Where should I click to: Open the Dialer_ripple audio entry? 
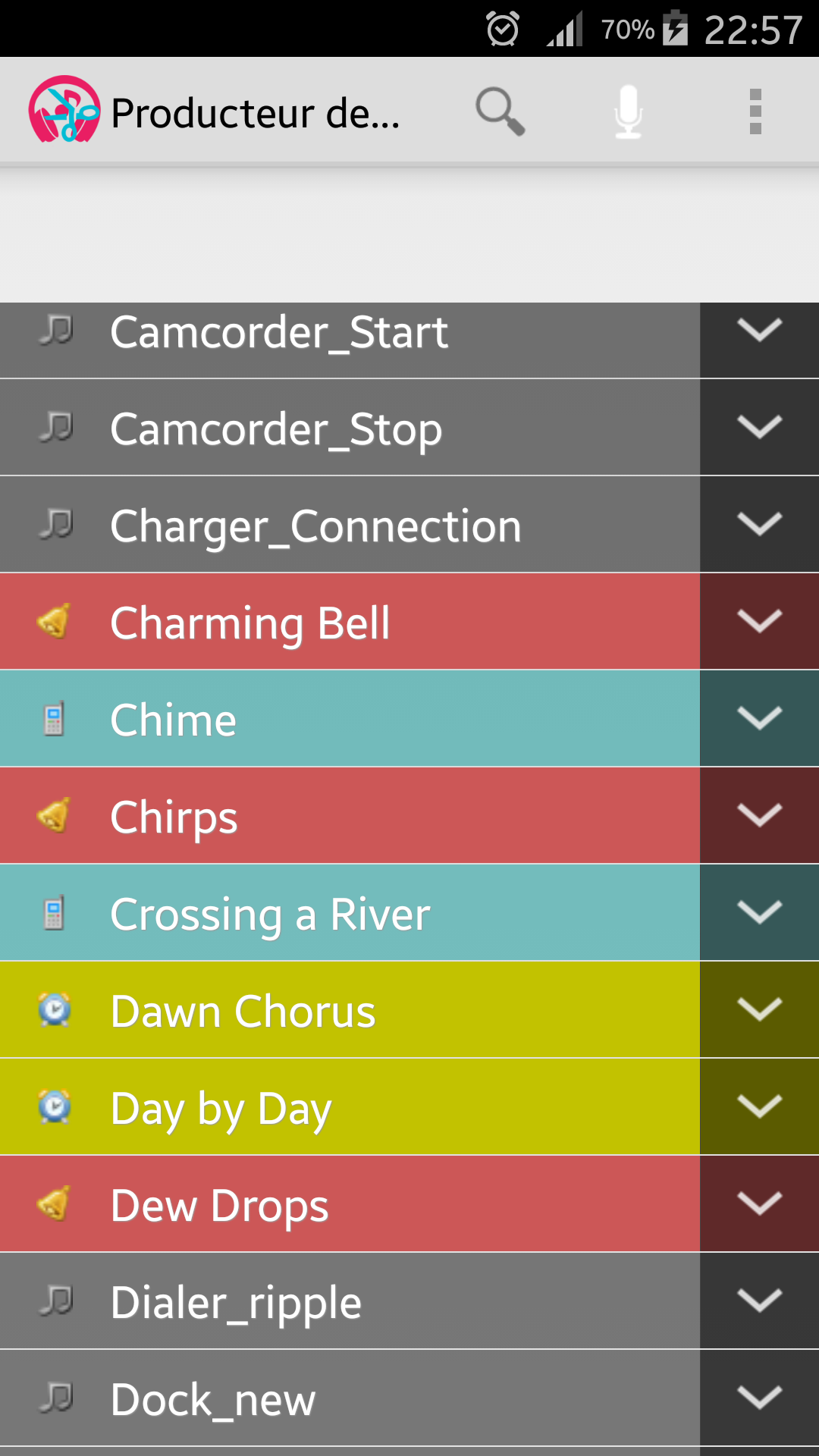350,1301
